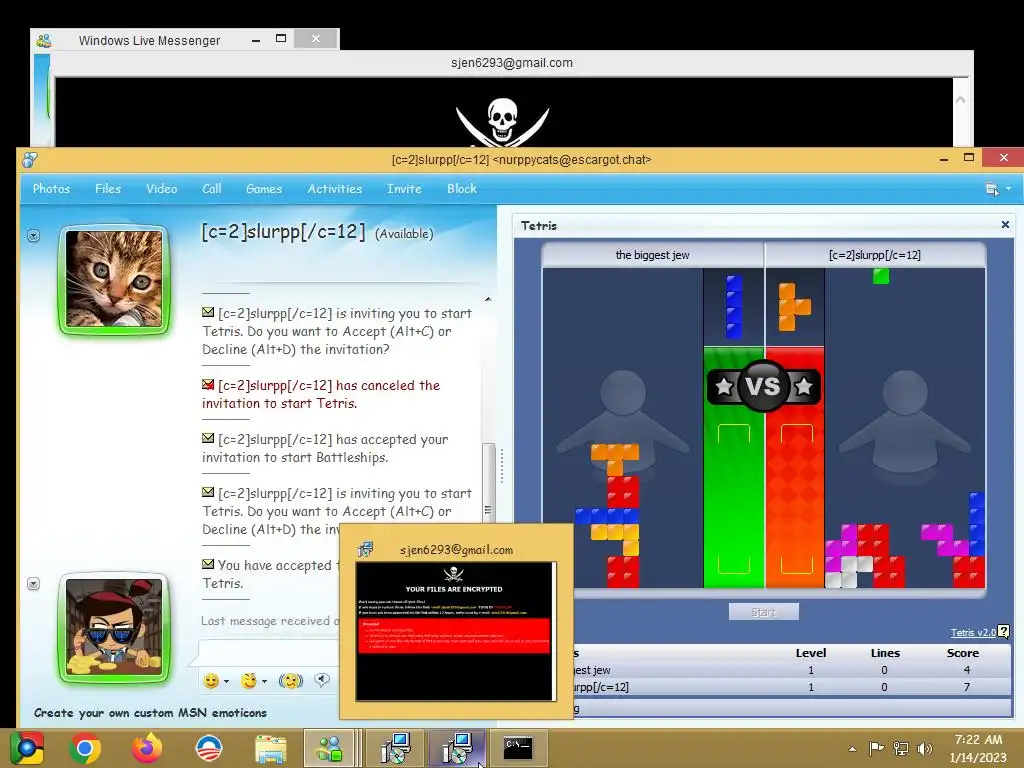
Task: Expand the smiley emoticon dropdown arrow
Action: point(227,681)
